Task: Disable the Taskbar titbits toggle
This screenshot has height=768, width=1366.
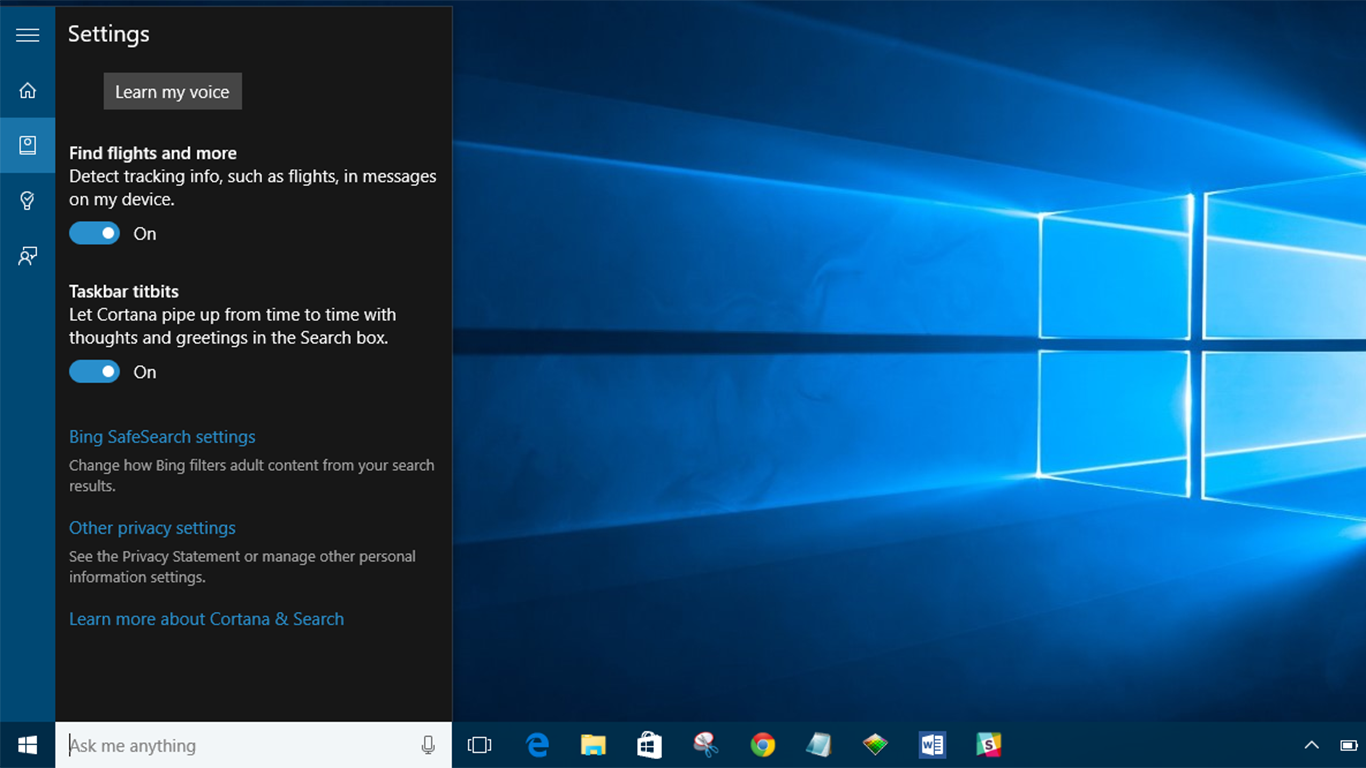Action: pos(94,372)
